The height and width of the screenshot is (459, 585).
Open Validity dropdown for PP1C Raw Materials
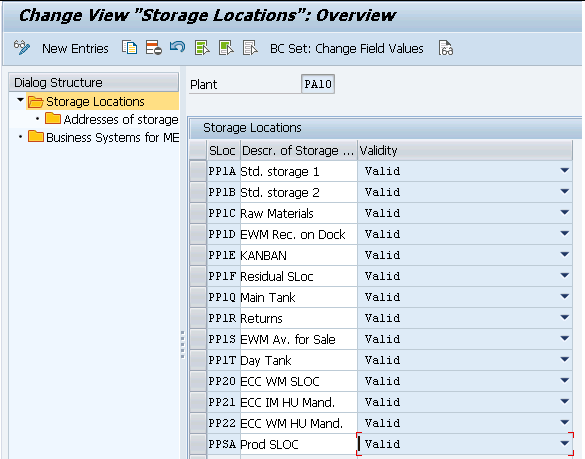pos(564,213)
